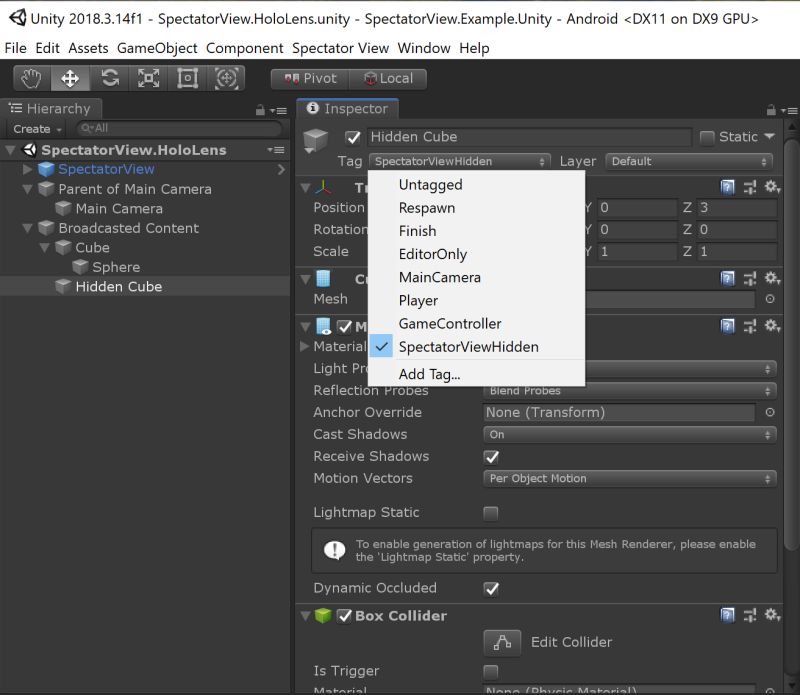The image size is (800, 695).
Task: Pick Anchor Override with object selector circle
Action: click(770, 412)
